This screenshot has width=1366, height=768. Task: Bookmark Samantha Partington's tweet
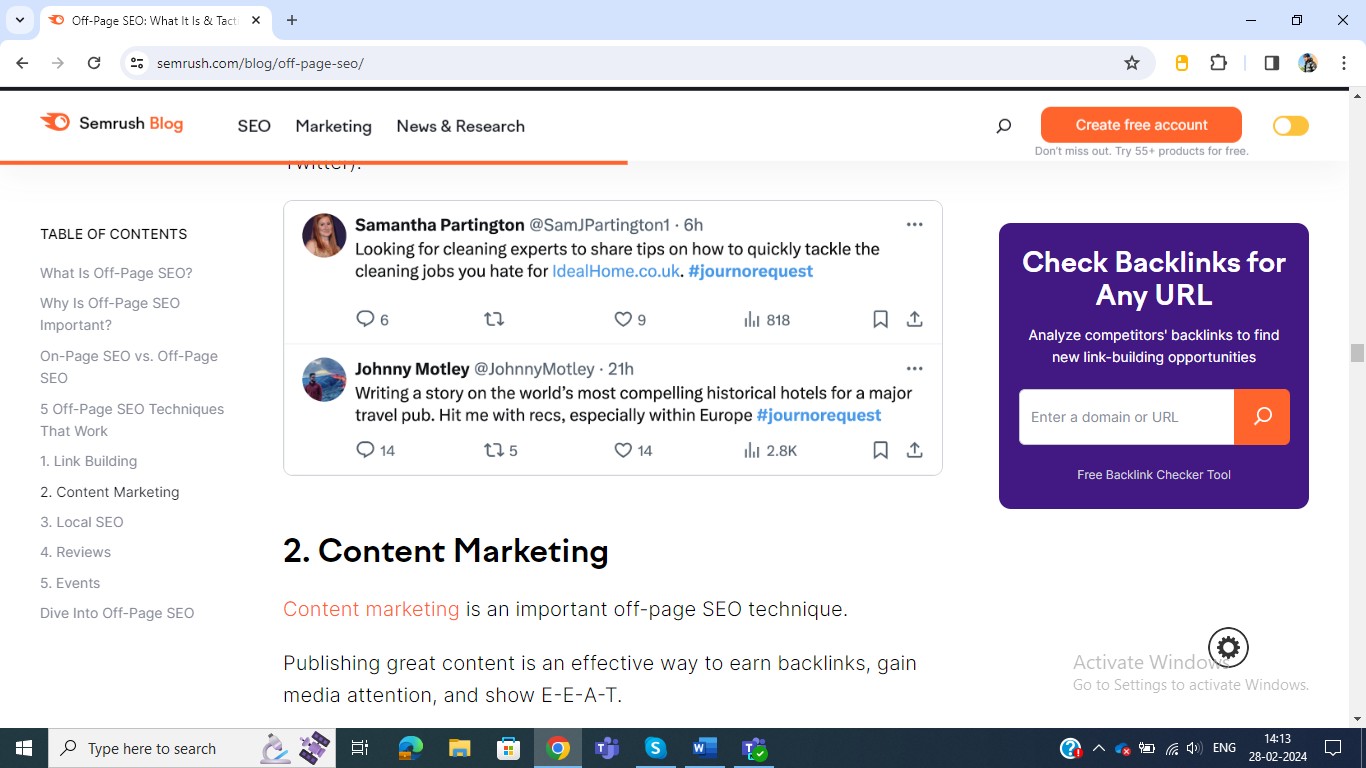pyautogui.click(x=880, y=319)
